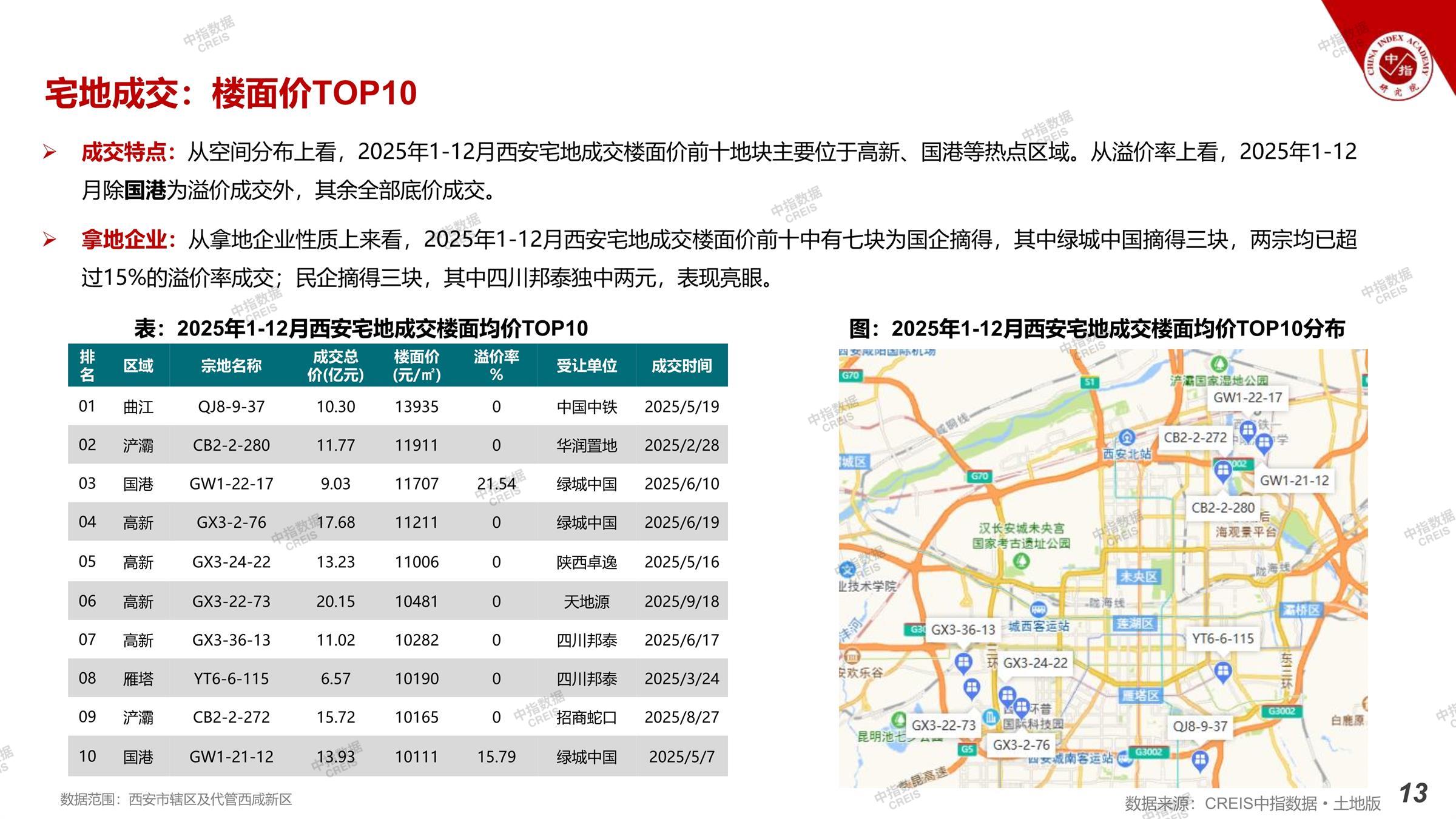
Task: Click the map pin below the QJ8-9-37 label
Action: [x=1199, y=759]
